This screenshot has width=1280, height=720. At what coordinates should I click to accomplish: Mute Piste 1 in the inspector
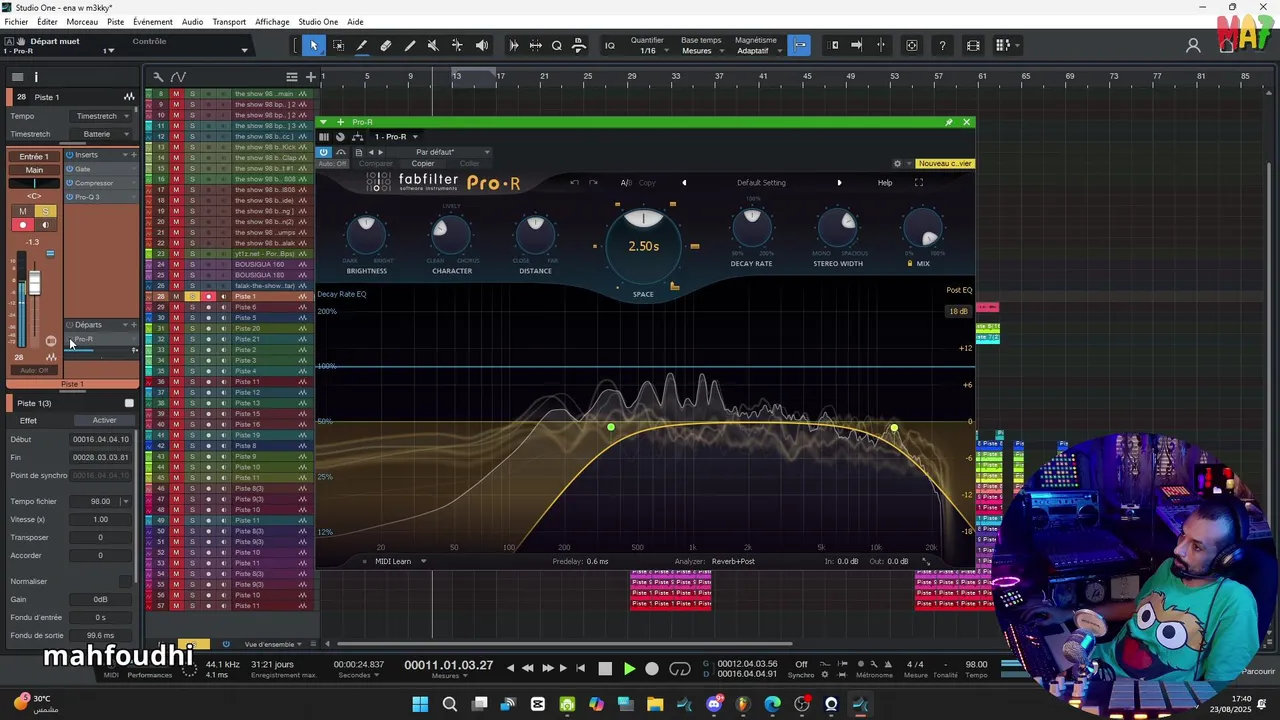tap(23, 211)
